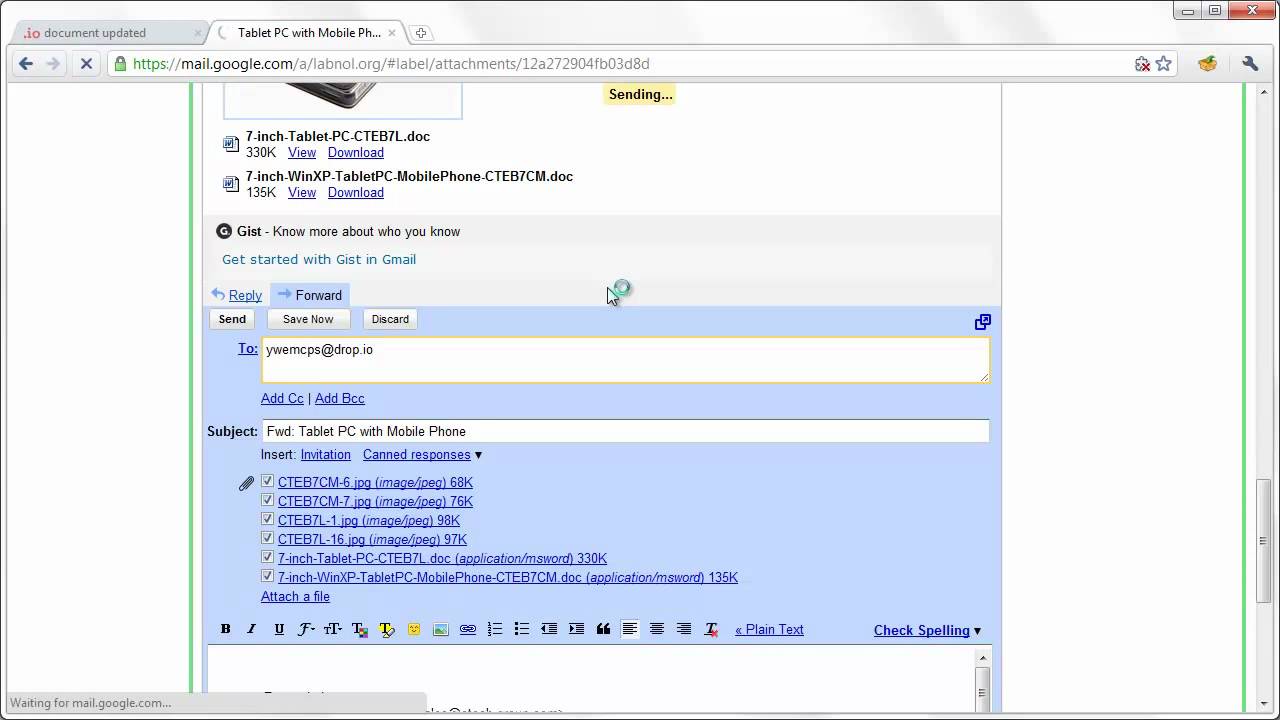Open the Check Spelling dropdown

tap(927, 630)
